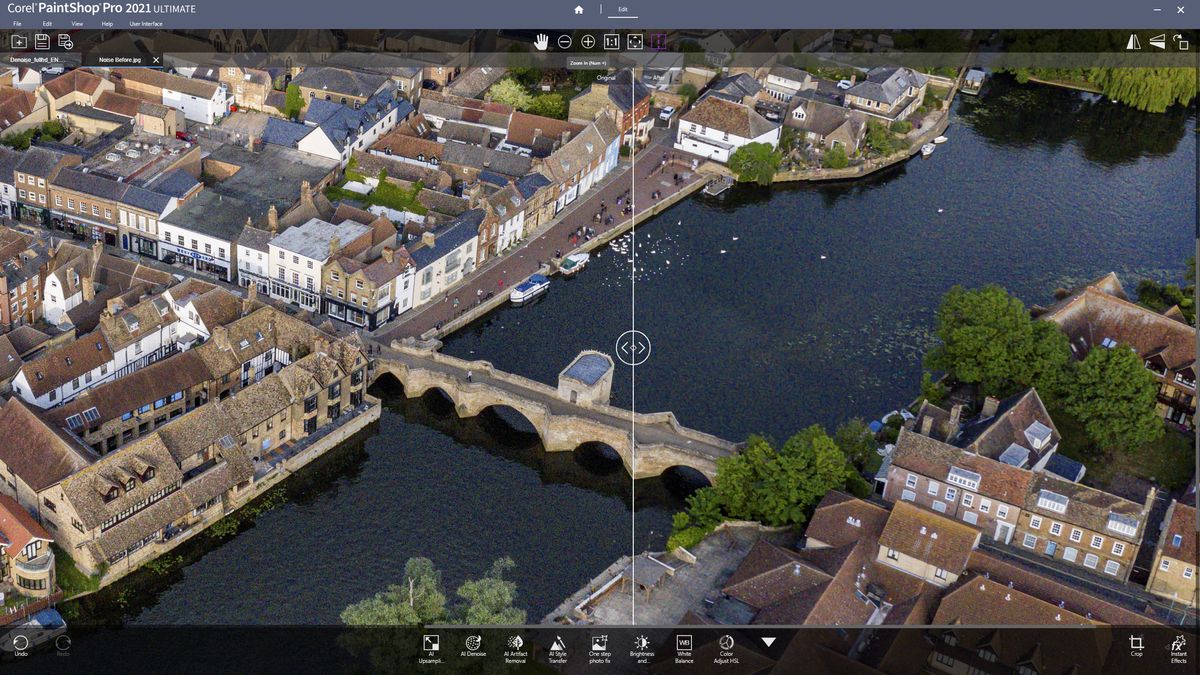Image resolution: width=1200 pixels, height=675 pixels.
Task: Open the Crop tool
Action: click(x=1136, y=645)
